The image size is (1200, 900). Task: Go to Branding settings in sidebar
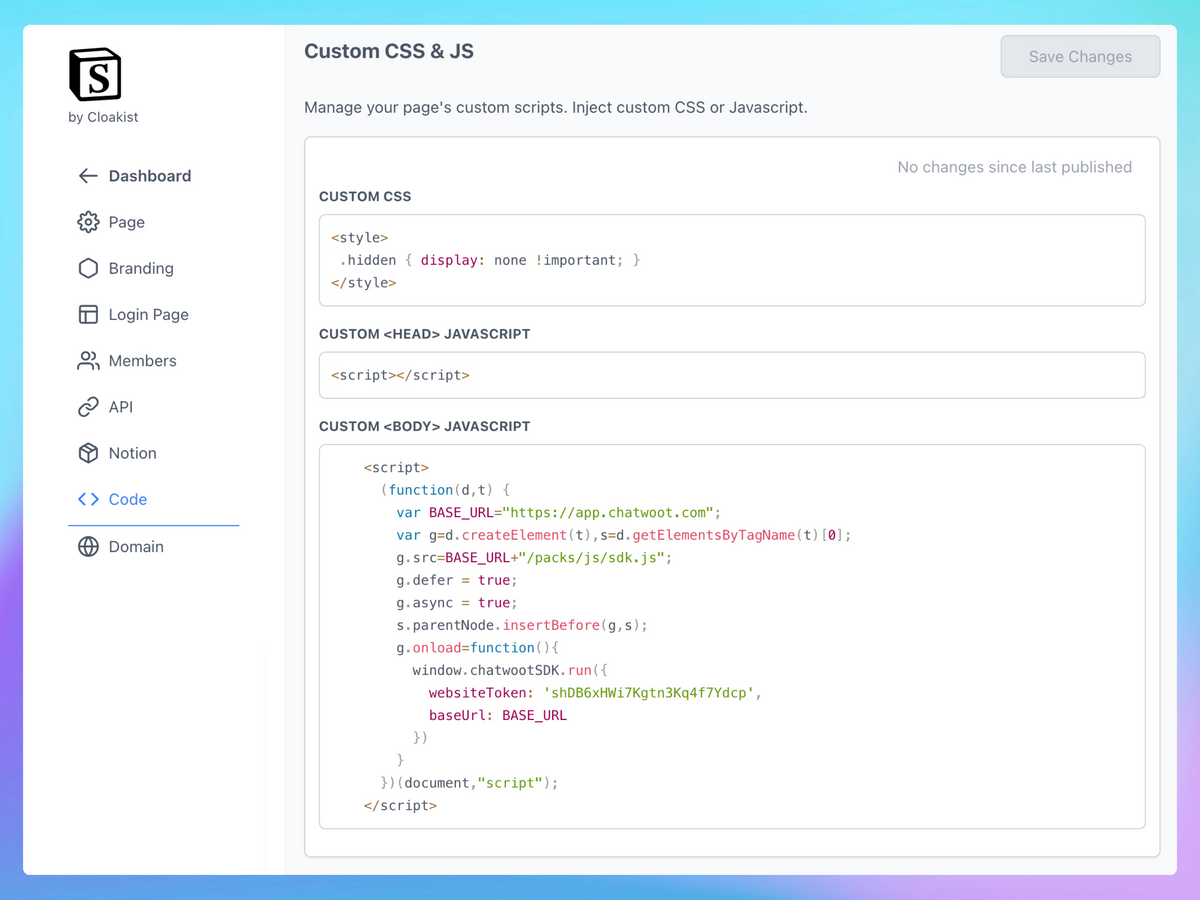coord(141,268)
